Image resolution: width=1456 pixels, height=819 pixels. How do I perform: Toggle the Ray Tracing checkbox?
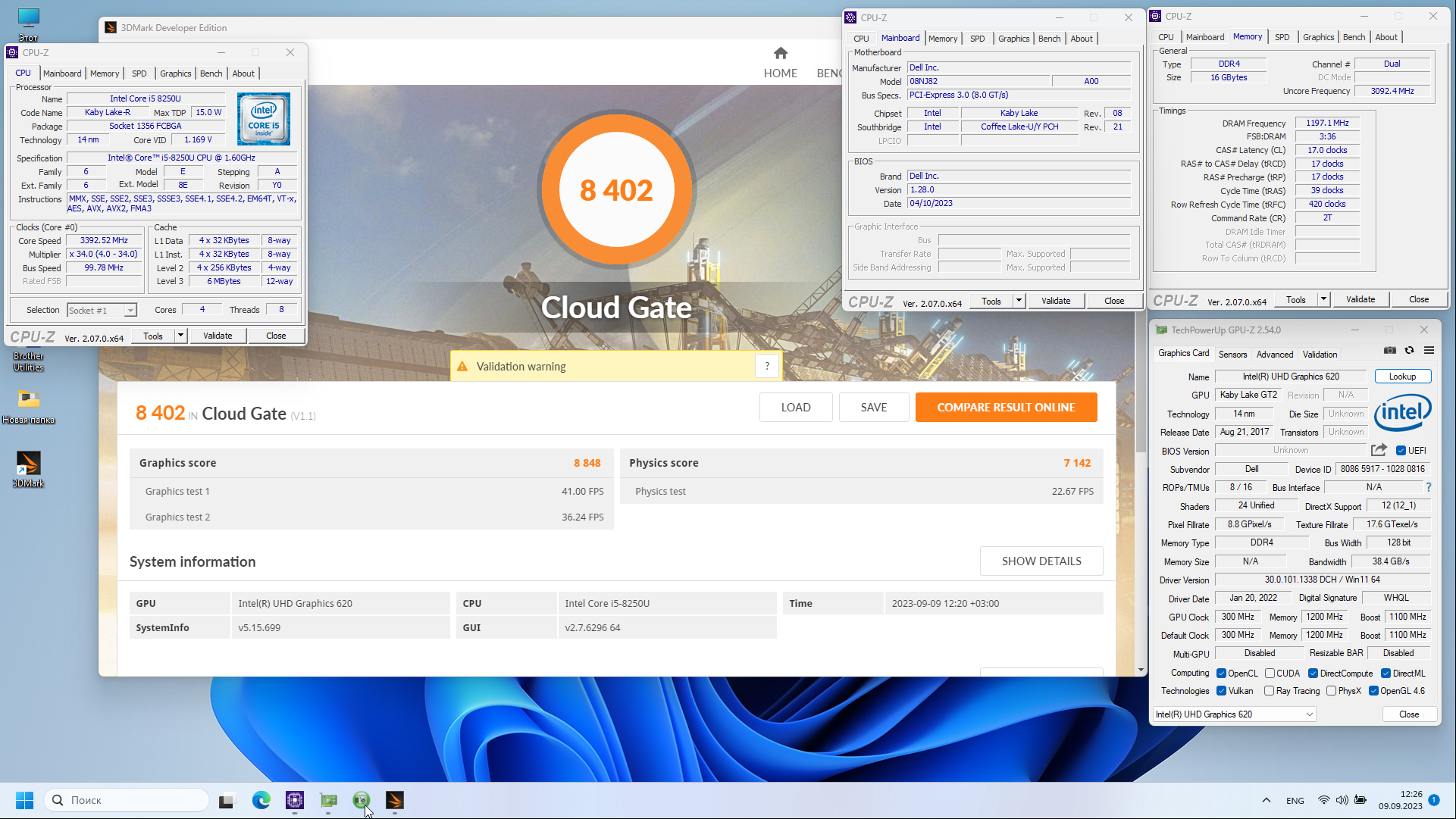pos(1270,691)
